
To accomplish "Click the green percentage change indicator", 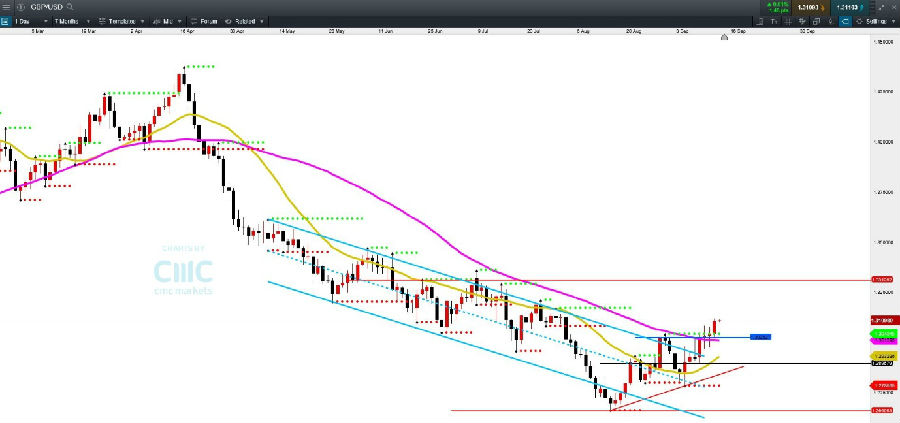I will coord(778,7).
